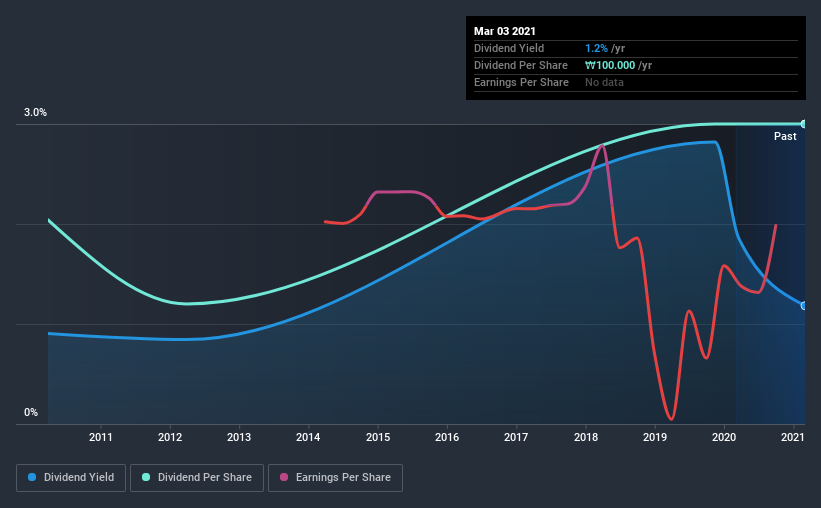Select the 2011 tick on the time axis
This screenshot has height=508, width=821.
pyautogui.click(x=101, y=437)
